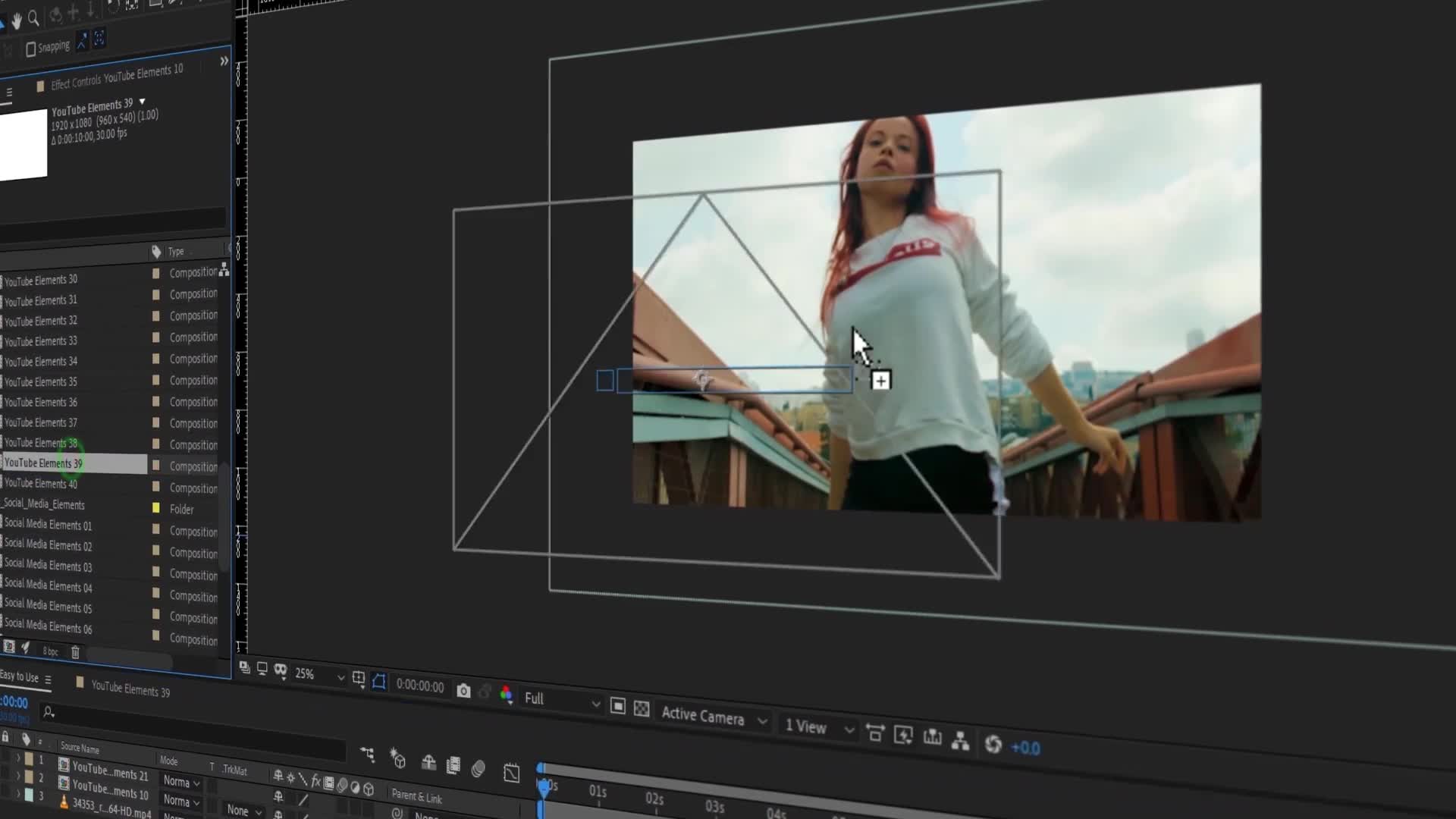Click the +0.0 exposure value
1456x819 pixels.
click(1025, 748)
